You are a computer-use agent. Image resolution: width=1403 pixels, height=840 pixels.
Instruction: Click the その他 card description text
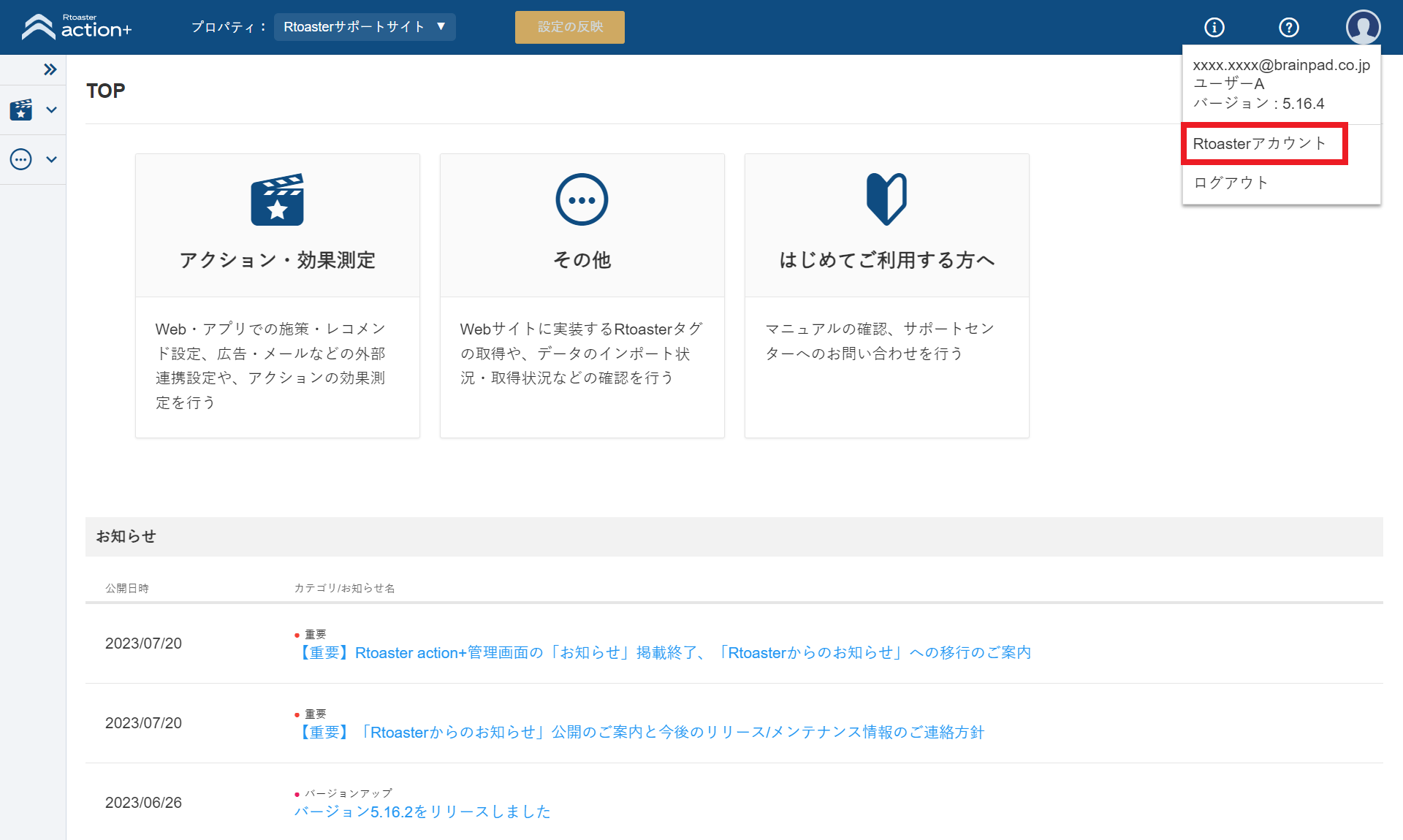(x=581, y=354)
